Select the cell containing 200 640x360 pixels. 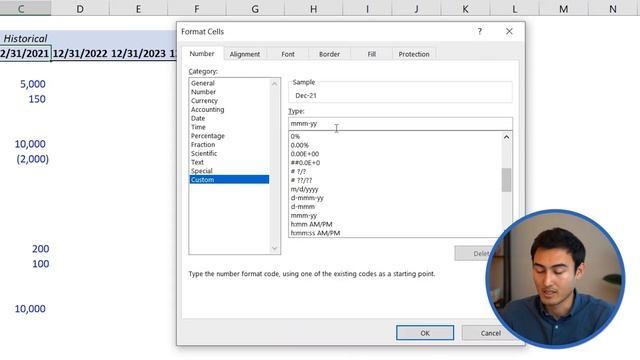25,249
